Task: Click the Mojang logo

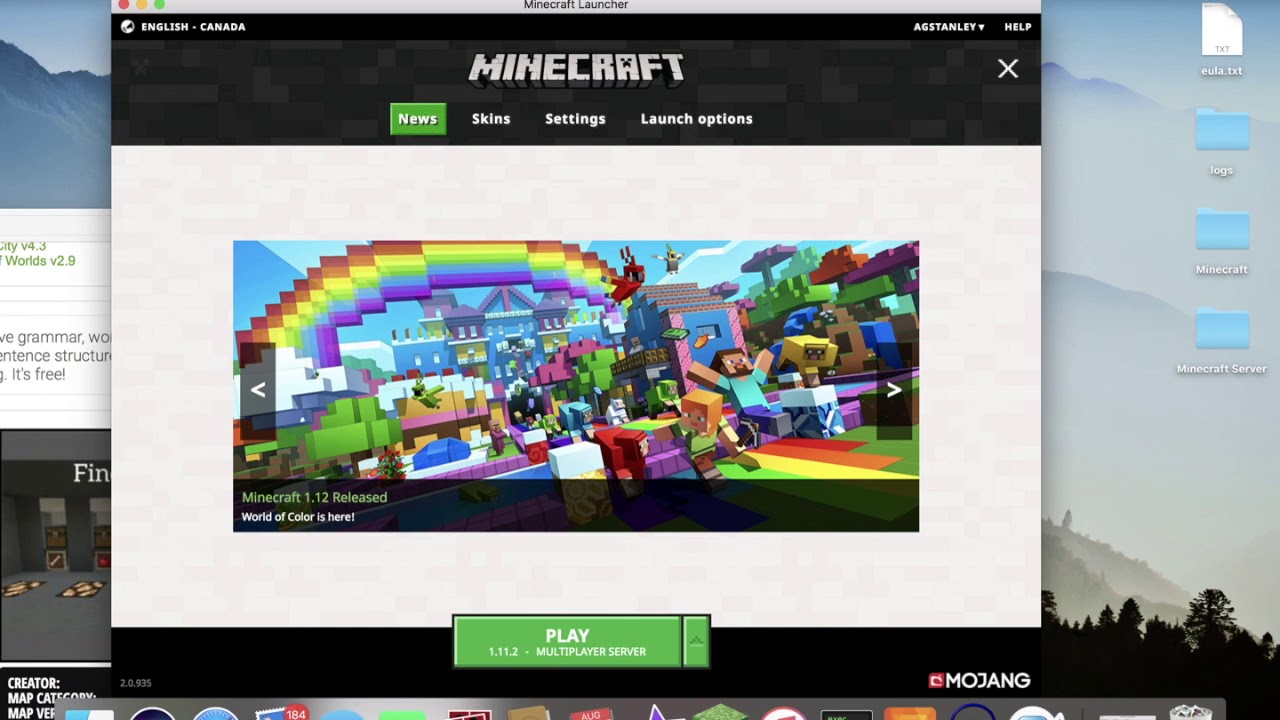Action: click(979, 681)
